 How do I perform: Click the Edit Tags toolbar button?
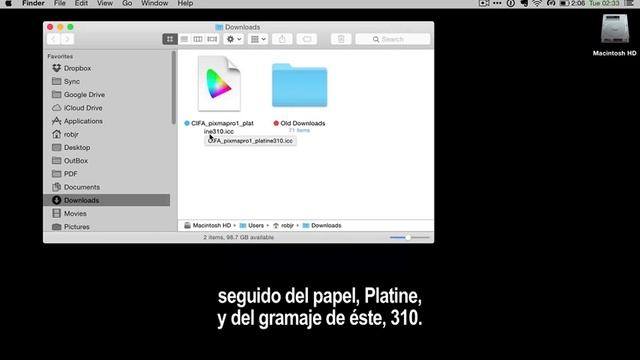pyautogui.click(x=307, y=39)
